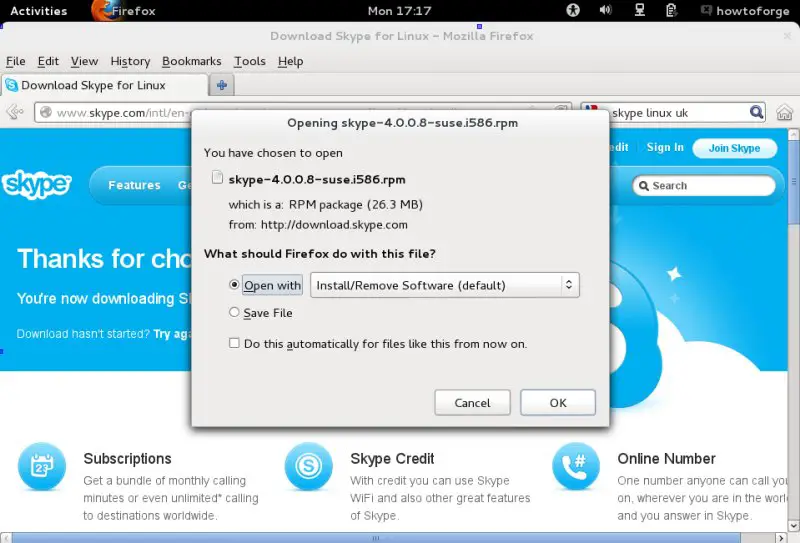Screen dimensions: 800x543
Task: Open the Bookmarks menu
Action: 192,61
